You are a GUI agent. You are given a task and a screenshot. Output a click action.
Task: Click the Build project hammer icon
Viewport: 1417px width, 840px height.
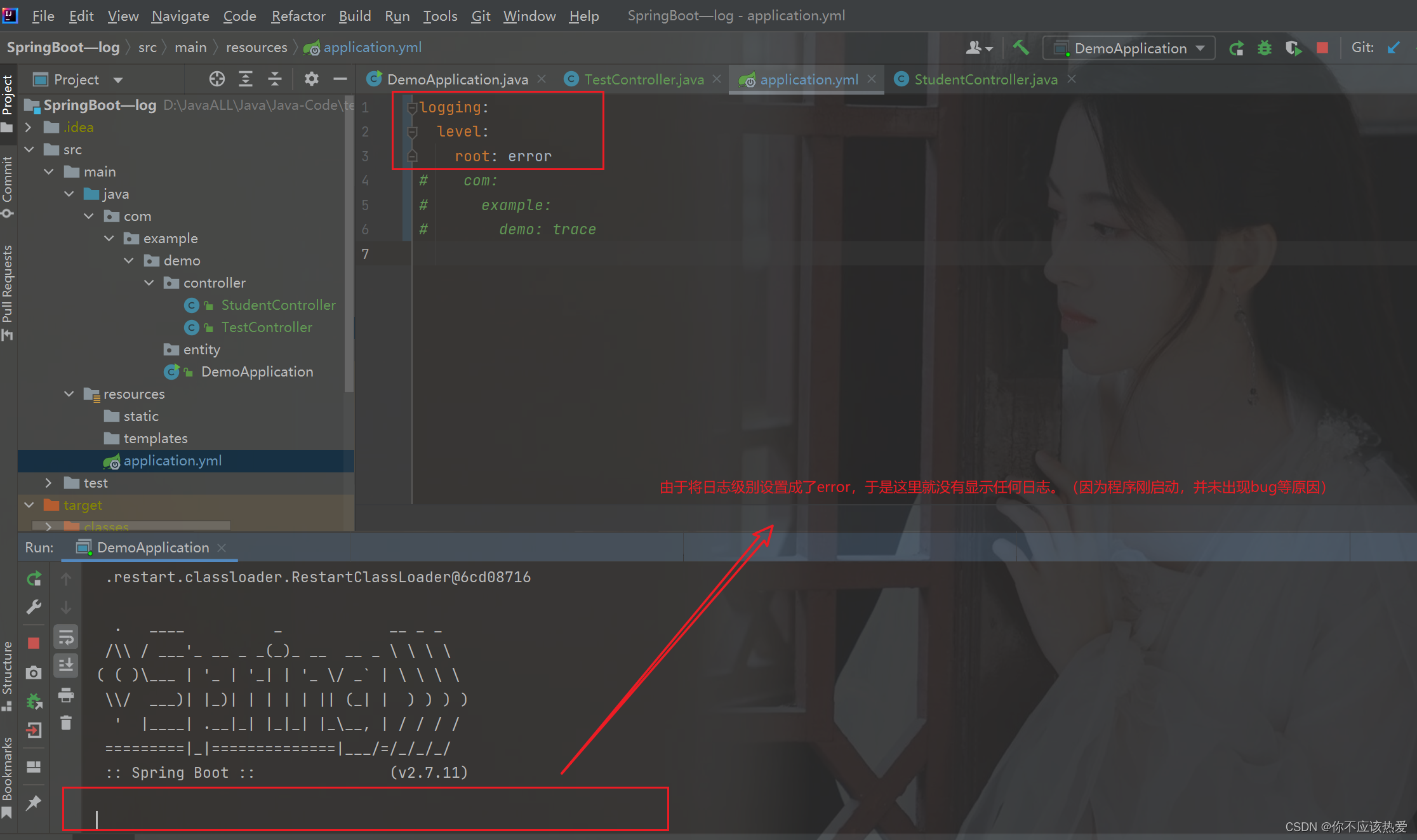[1020, 48]
